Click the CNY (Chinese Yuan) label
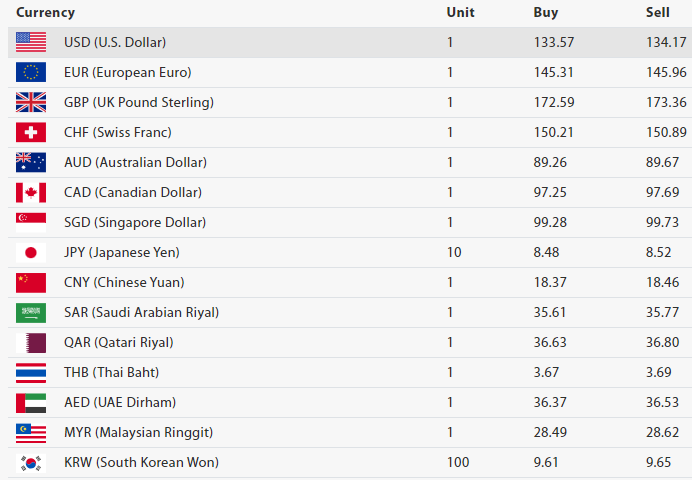 pyautogui.click(x=124, y=282)
